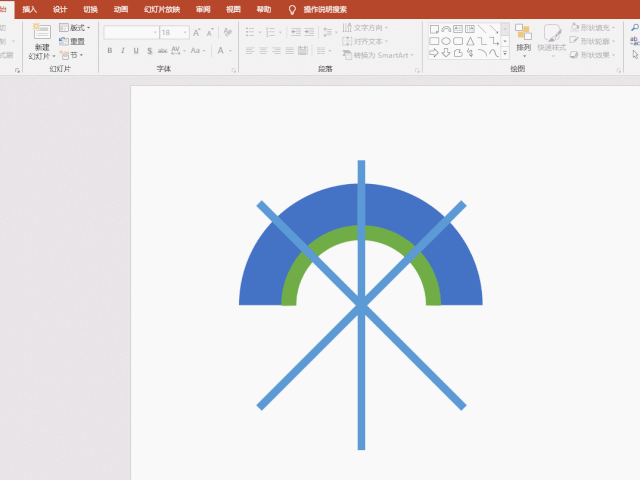
Task: Toggle Underline formatting button
Action: (x=136, y=50)
